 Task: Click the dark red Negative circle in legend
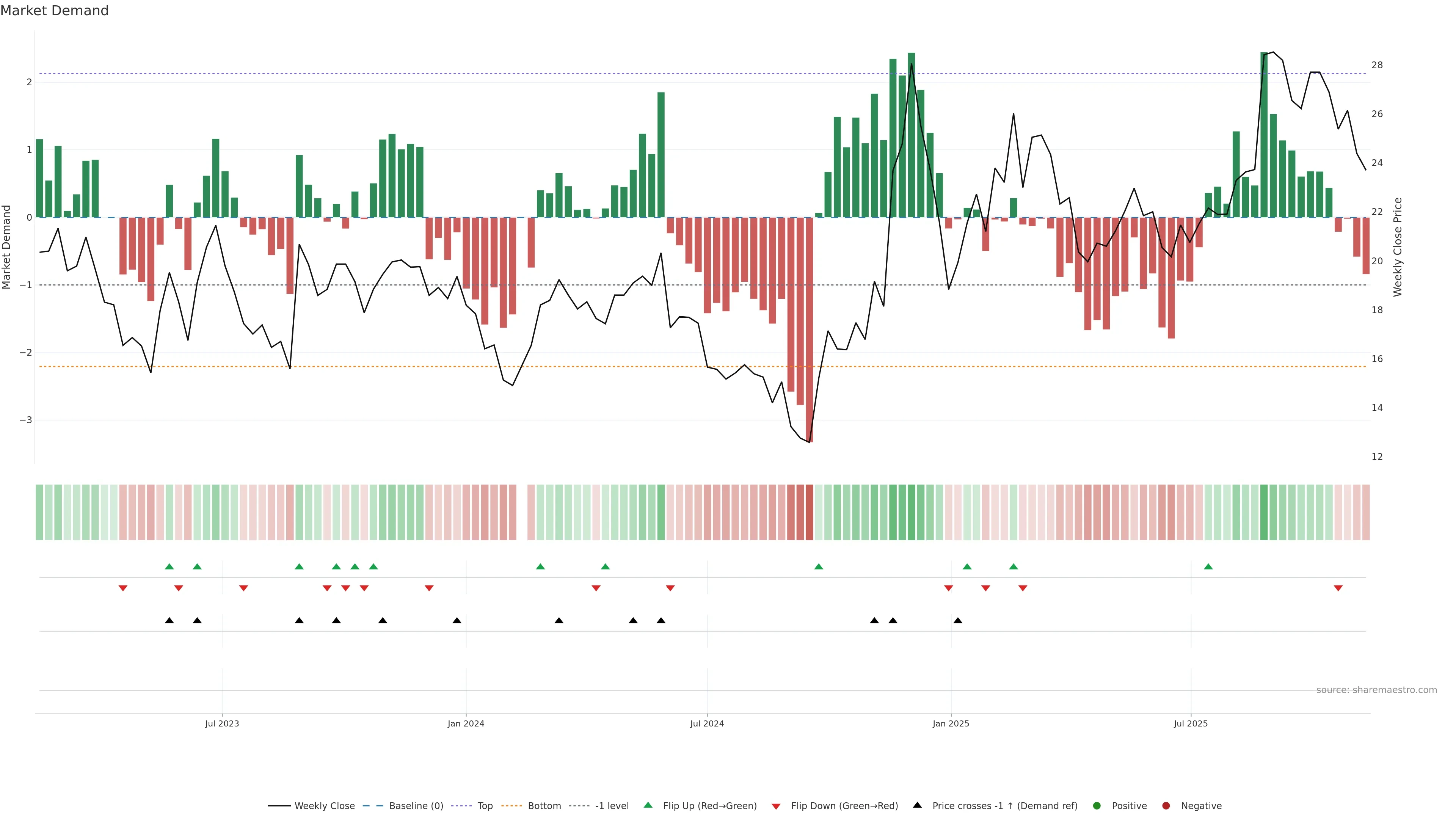coord(1166,805)
